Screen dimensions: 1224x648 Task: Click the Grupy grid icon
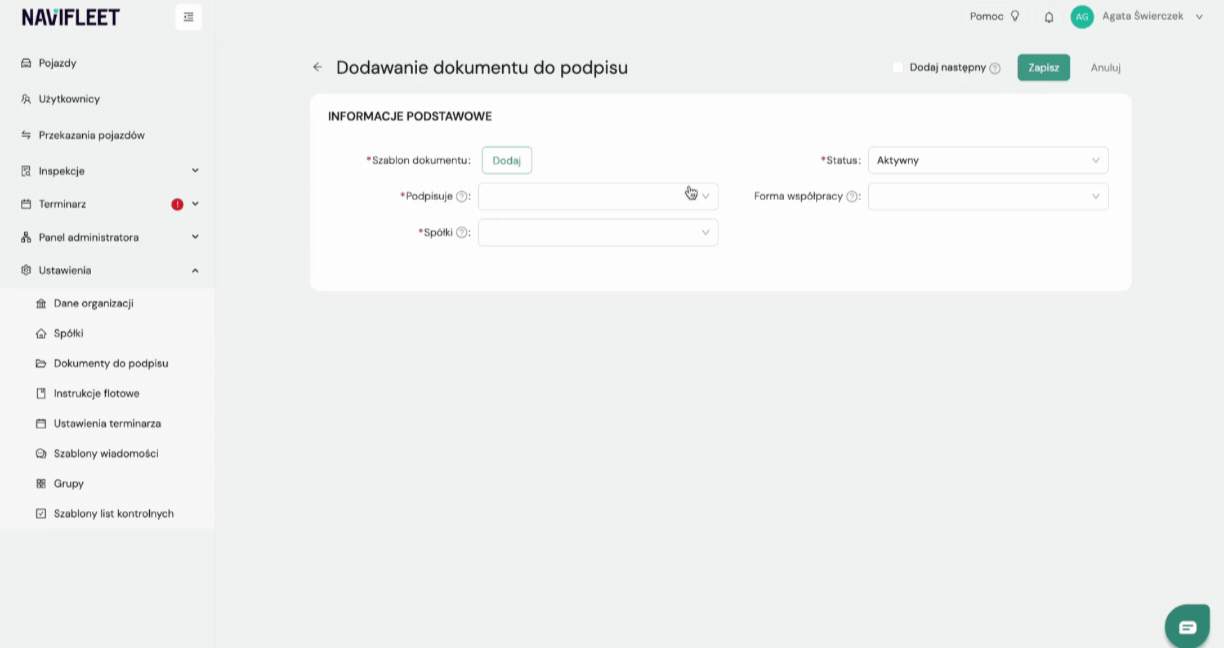tap(41, 483)
